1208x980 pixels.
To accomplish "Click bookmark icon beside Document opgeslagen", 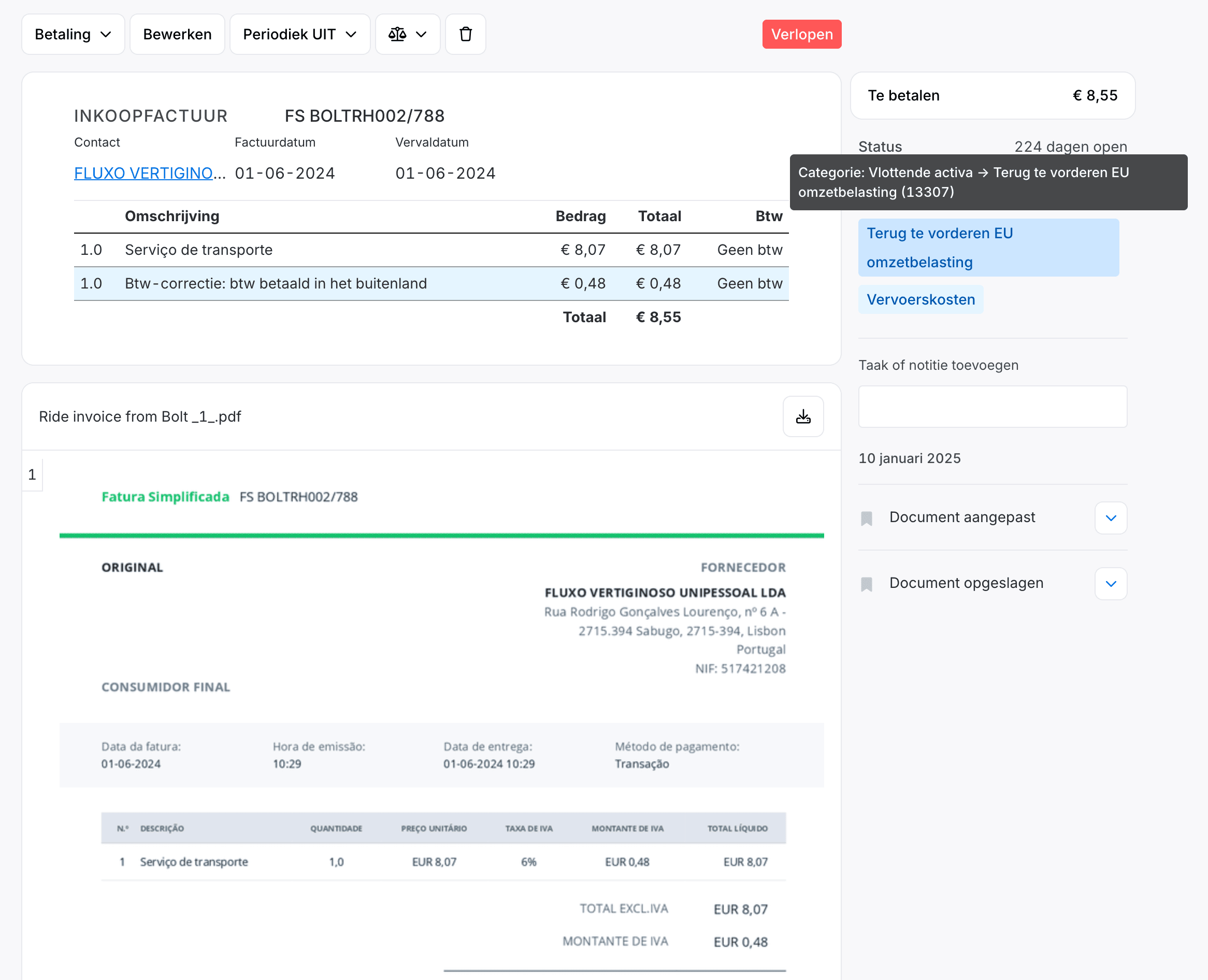I will click(867, 584).
